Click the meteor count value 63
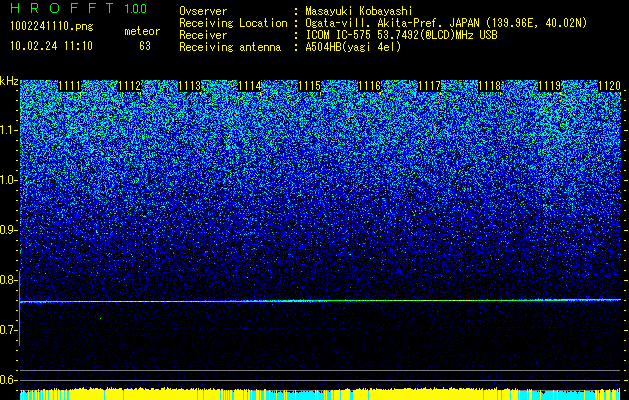This screenshot has width=629, height=400. (145, 46)
